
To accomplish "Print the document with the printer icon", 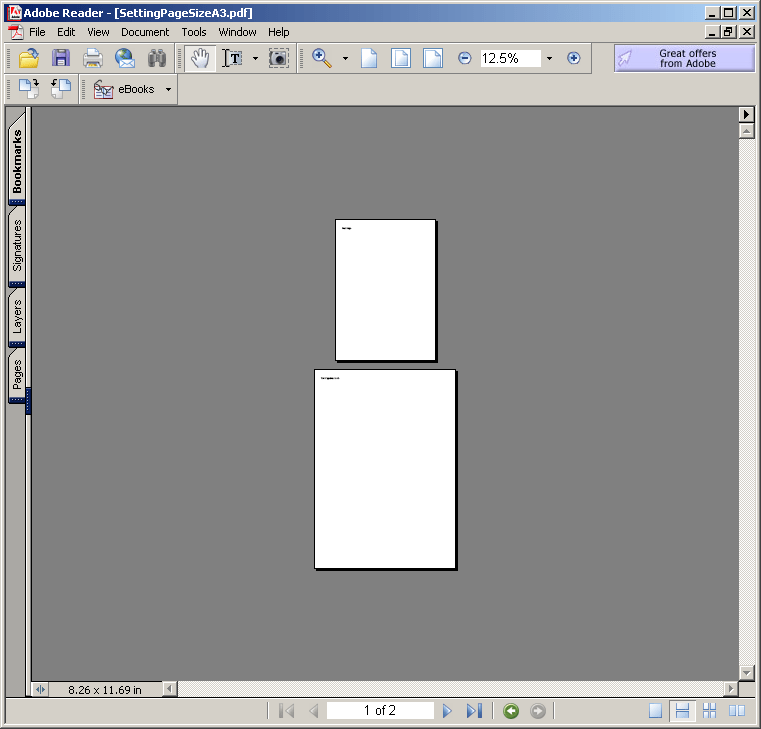I will pos(92,58).
